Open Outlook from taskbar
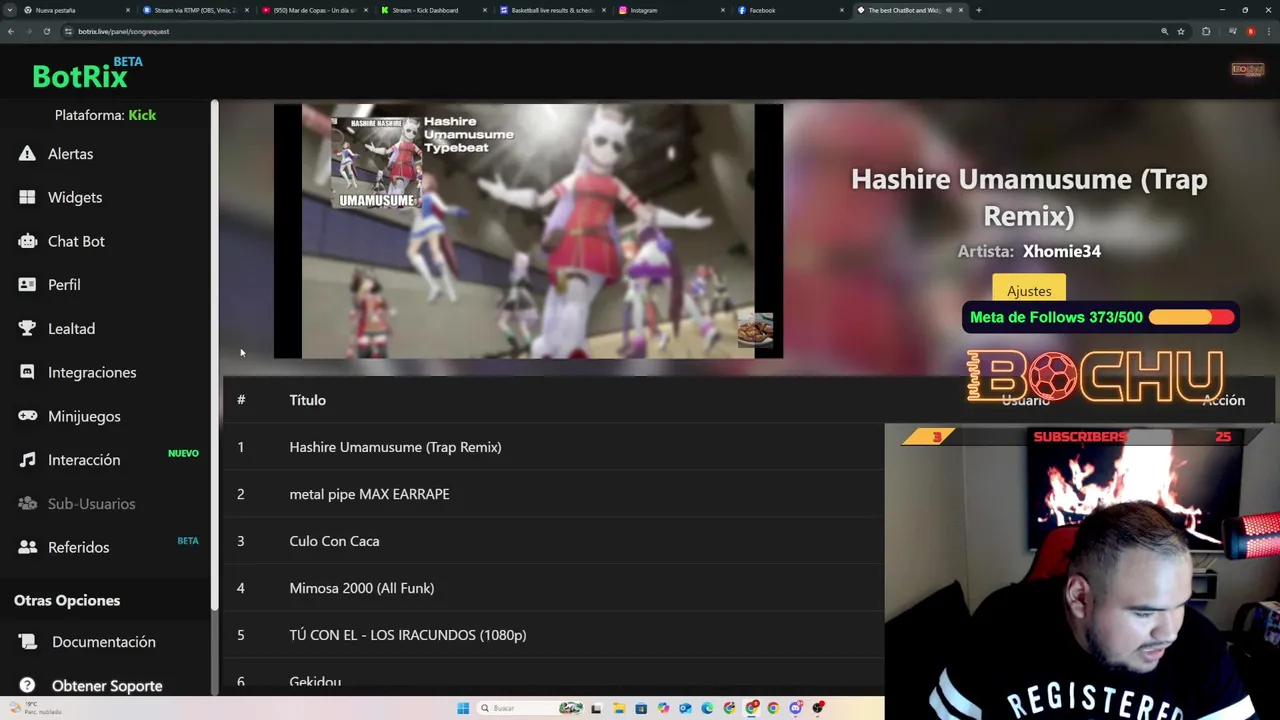The height and width of the screenshot is (720, 1280). point(685,708)
